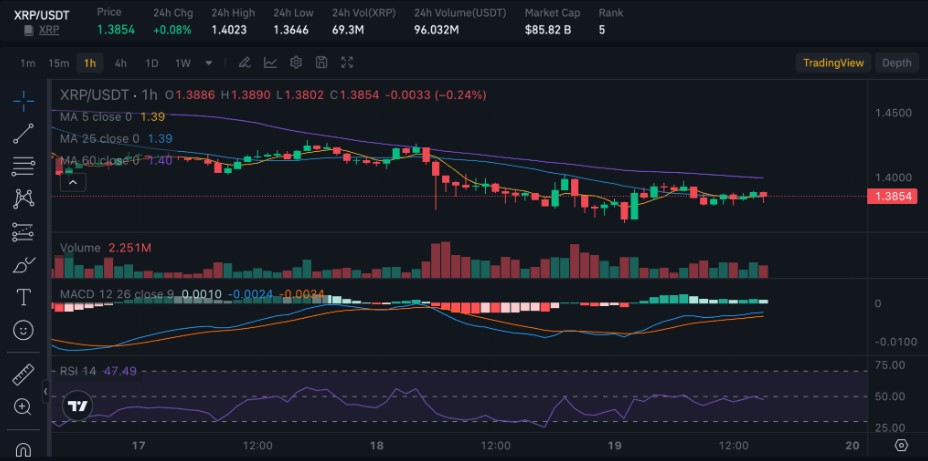Image resolution: width=928 pixels, height=461 pixels.
Task: Click the 1.4500 price axis label
Action: pyautogui.click(x=893, y=112)
